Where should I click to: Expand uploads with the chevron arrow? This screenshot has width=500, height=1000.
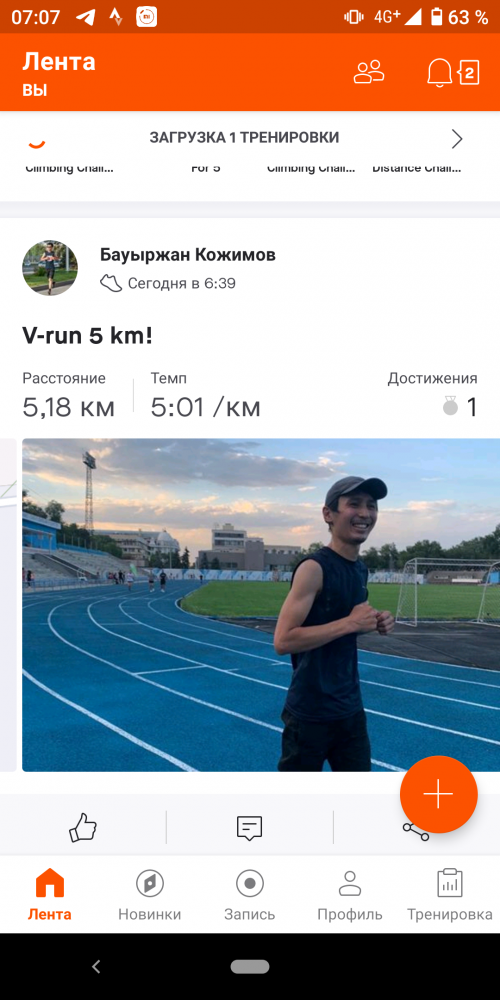pos(457,138)
